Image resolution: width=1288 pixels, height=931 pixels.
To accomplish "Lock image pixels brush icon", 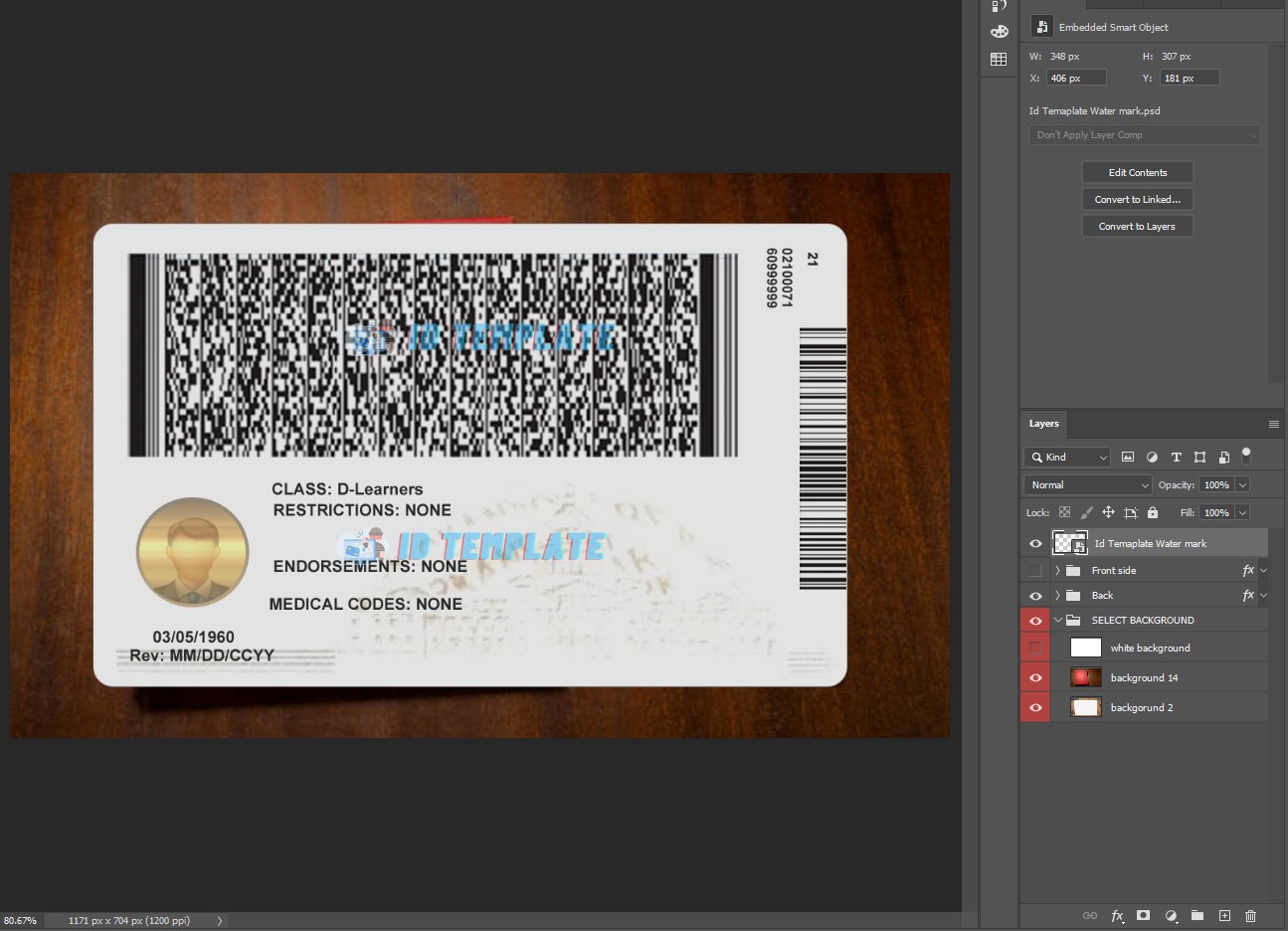I will click(x=1086, y=512).
